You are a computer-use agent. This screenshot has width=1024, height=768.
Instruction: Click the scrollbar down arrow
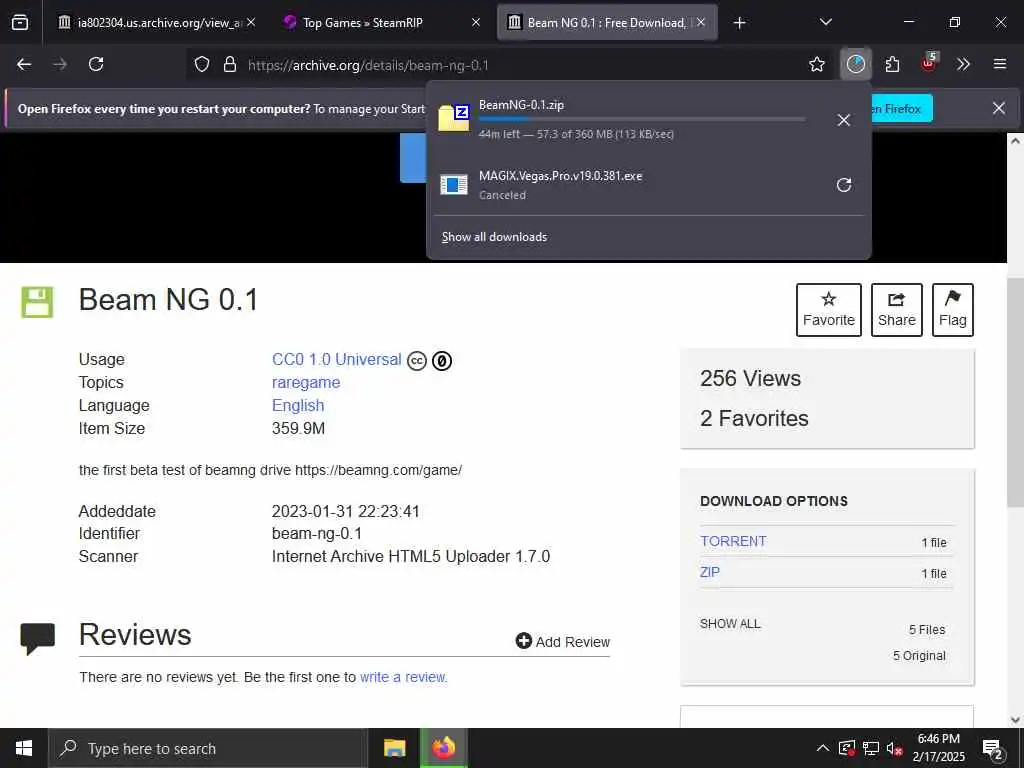pos(1015,720)
